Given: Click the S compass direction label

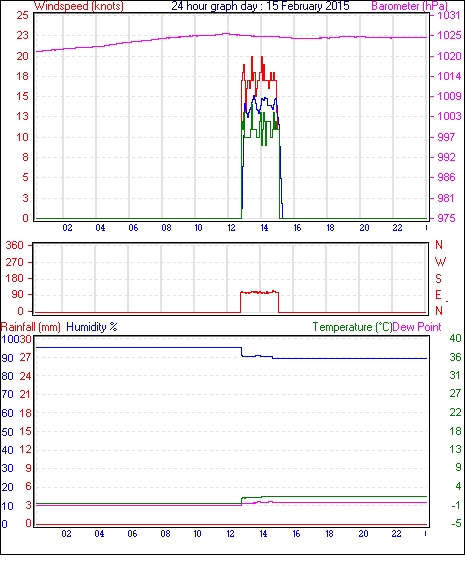Looking at the screenshot, I should 438,278.
